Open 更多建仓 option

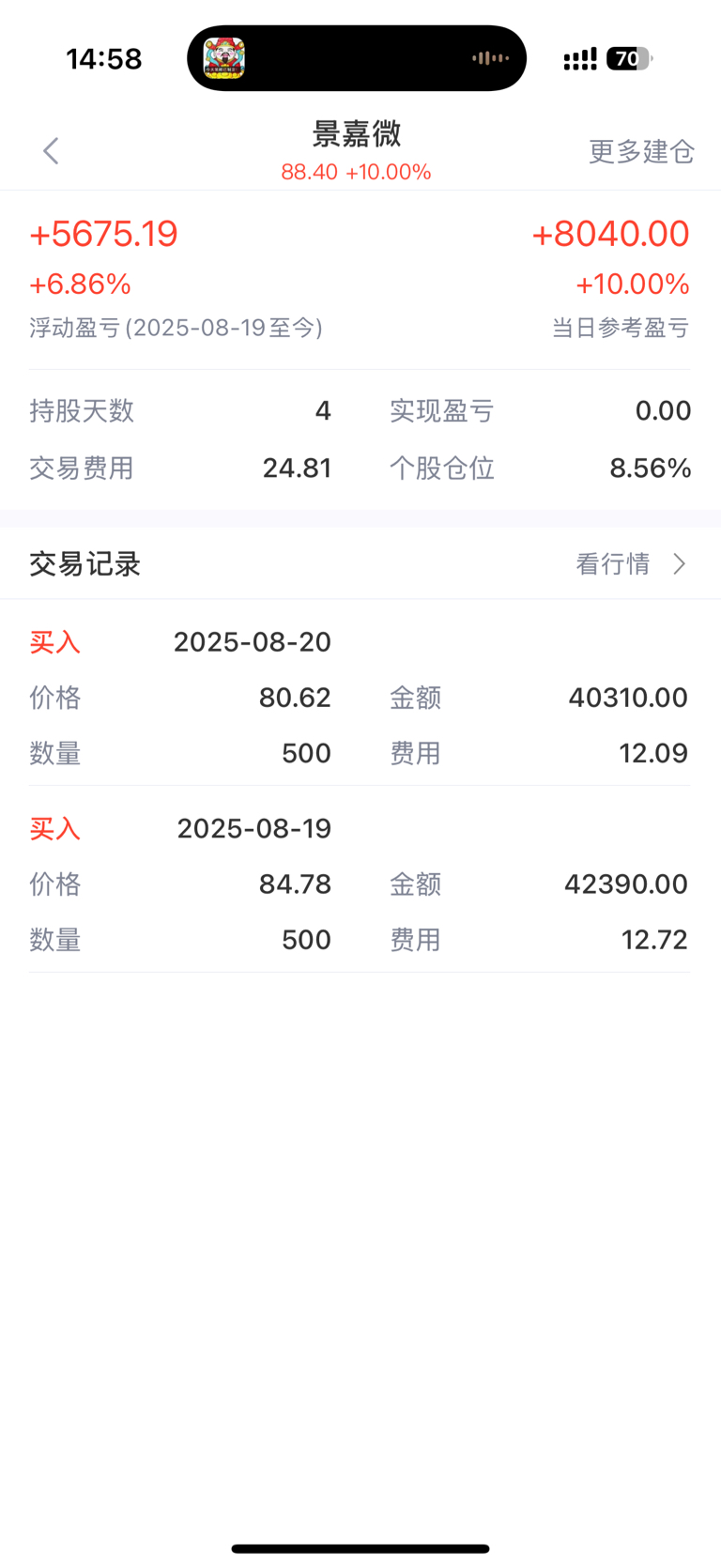pyautogui.click(x=641, y=151)
